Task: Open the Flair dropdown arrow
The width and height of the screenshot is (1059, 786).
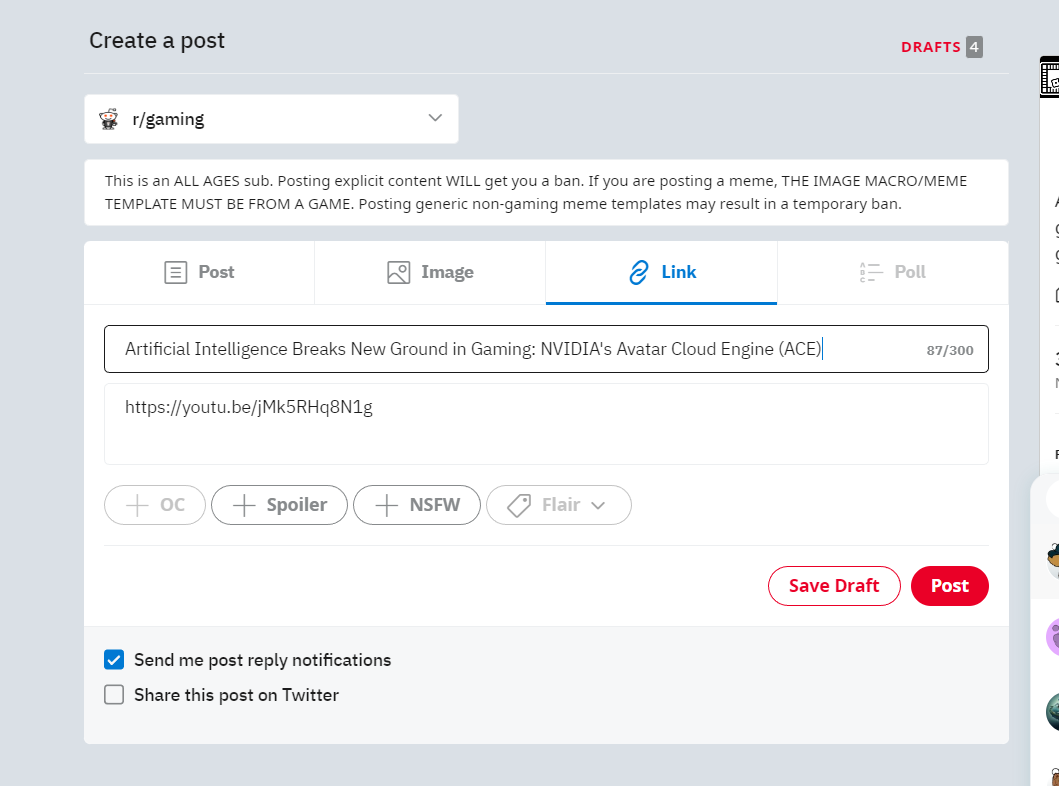Action: pos(598,505)
